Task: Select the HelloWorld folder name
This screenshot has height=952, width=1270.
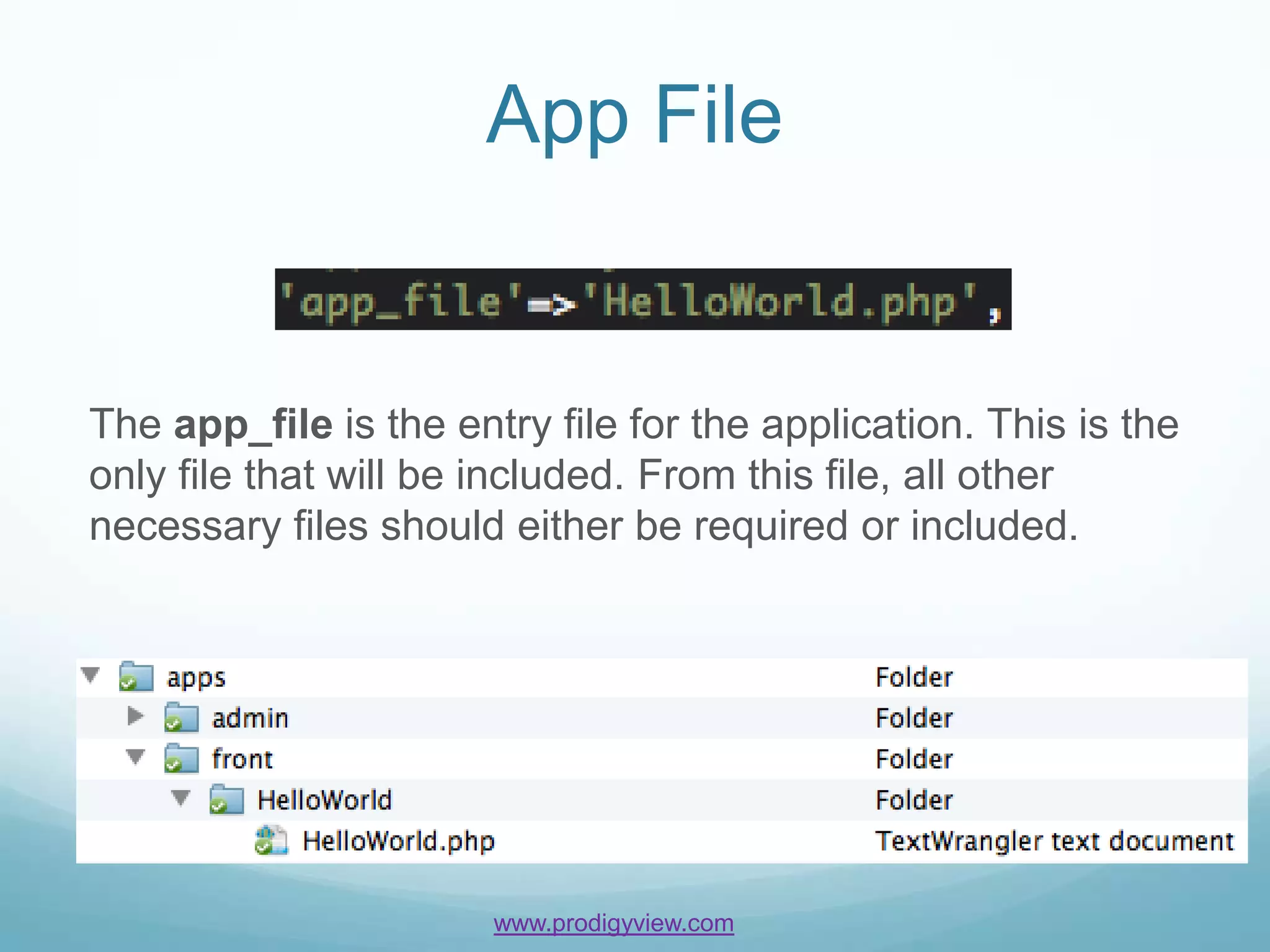Action: point(324,800)
